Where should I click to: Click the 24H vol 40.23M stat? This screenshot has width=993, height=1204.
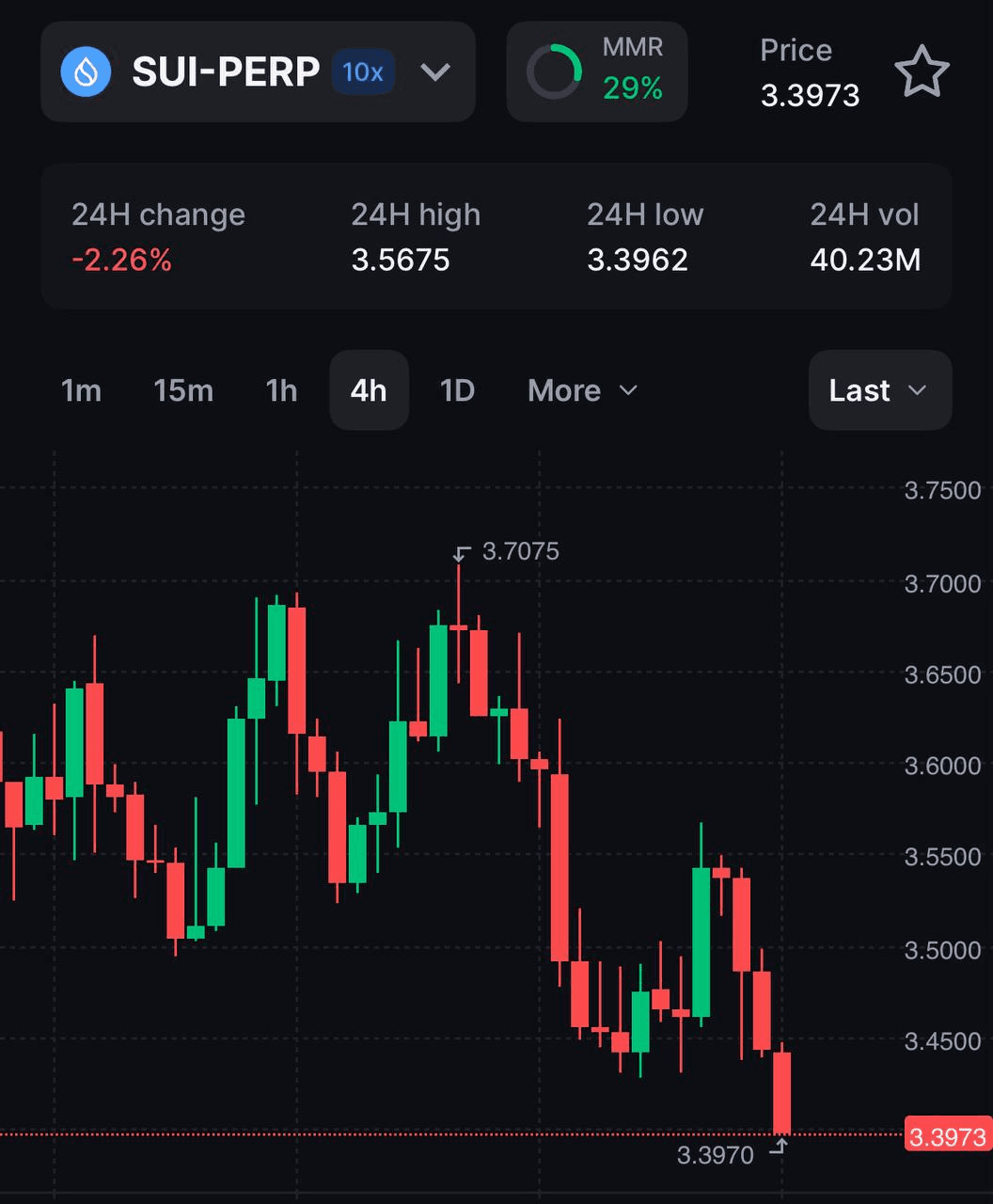tap(865, 260)
